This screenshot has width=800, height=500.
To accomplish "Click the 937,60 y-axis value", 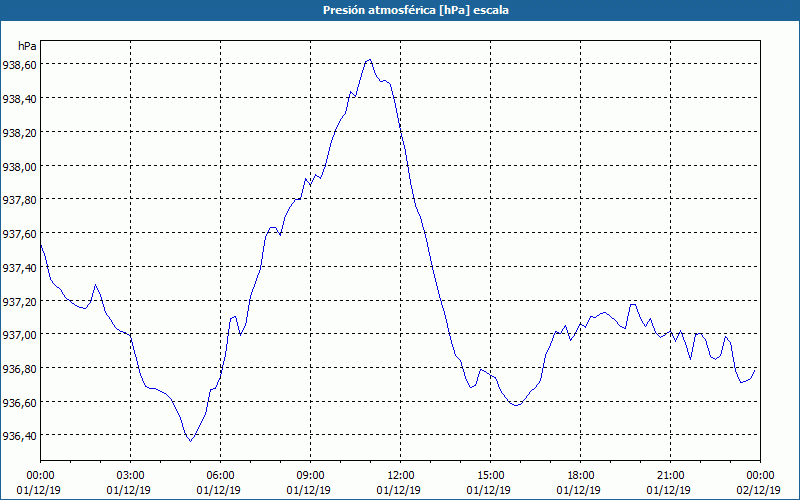I will pos(19,233).
